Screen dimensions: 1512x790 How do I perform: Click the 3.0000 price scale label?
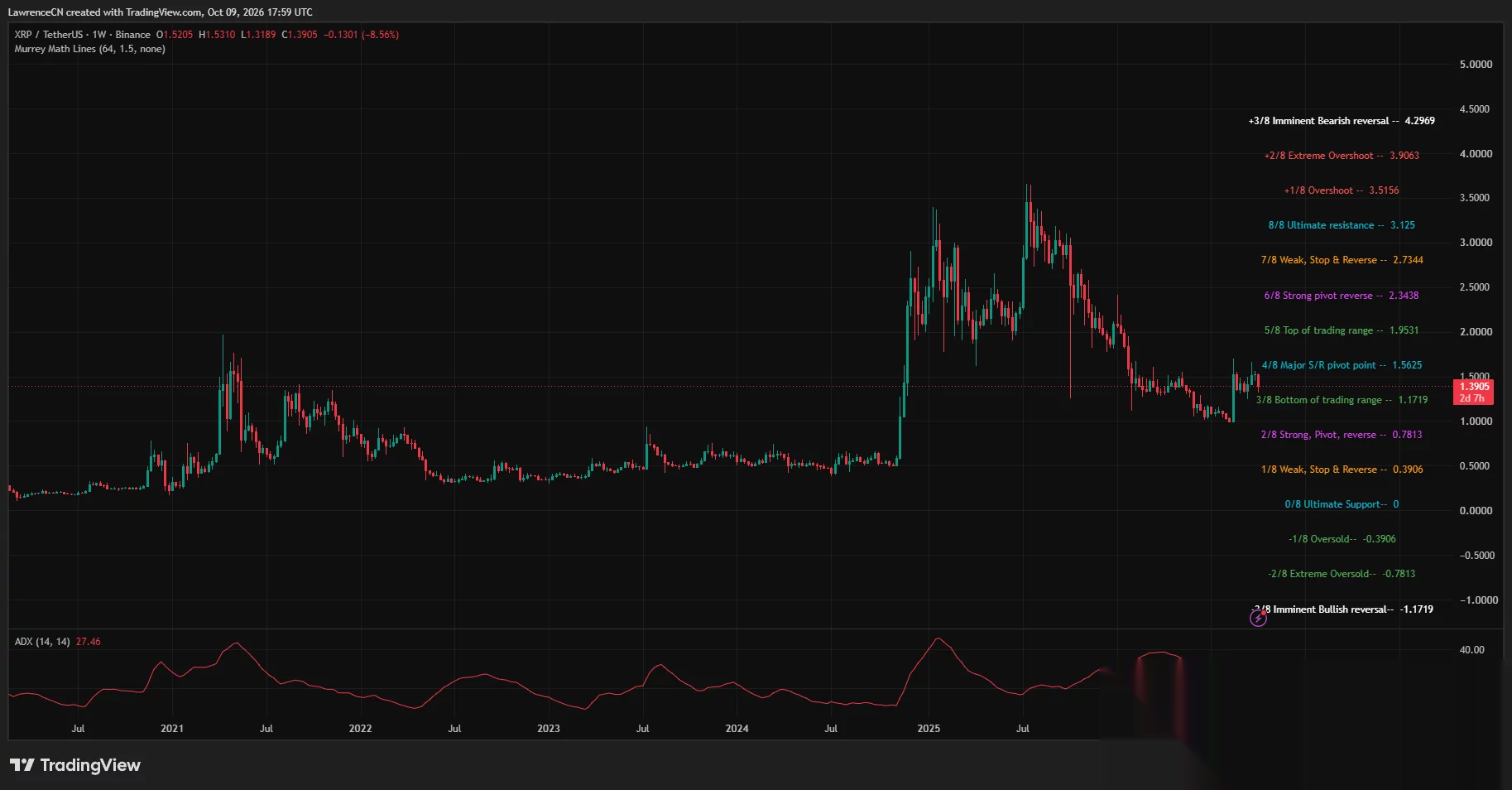pyautogui.click(x=1476, y=243)
